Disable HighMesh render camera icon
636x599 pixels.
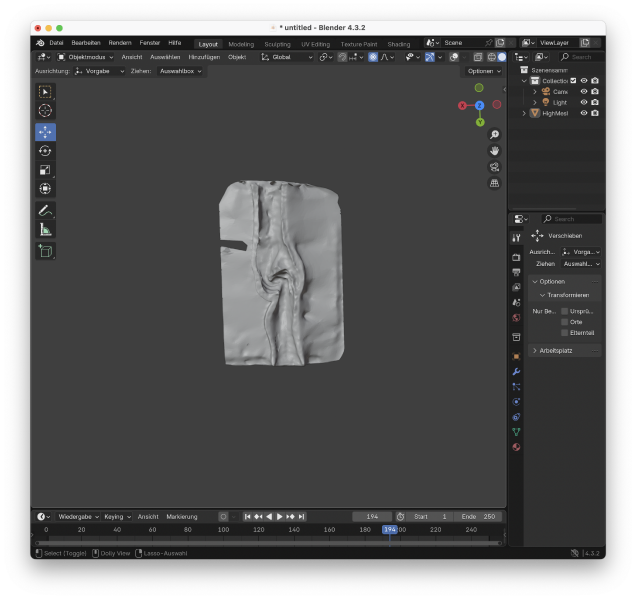tap(595, 113)
